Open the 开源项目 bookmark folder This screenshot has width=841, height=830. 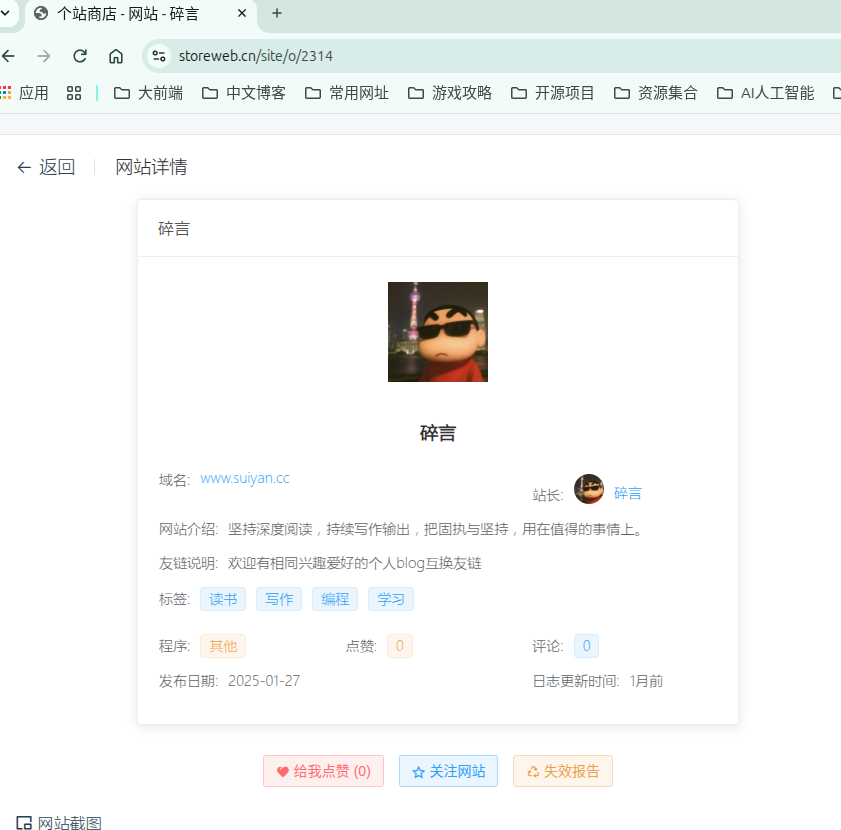click(x=552, y=93)
